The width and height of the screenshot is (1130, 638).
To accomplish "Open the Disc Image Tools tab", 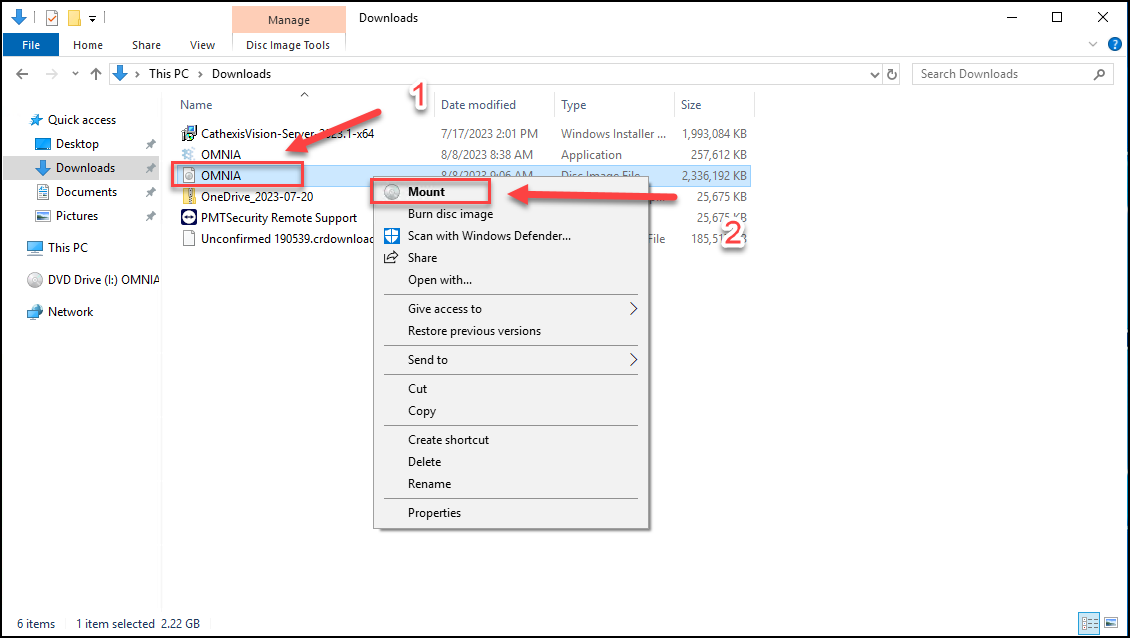I will 288,45.
